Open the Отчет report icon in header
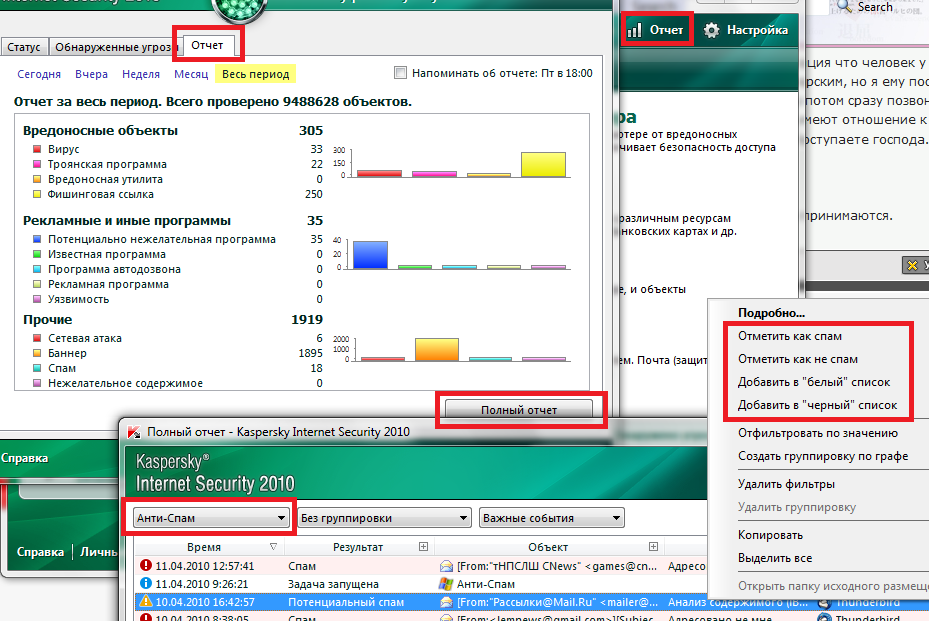929x621 pixels. click(x=635, y=30)
